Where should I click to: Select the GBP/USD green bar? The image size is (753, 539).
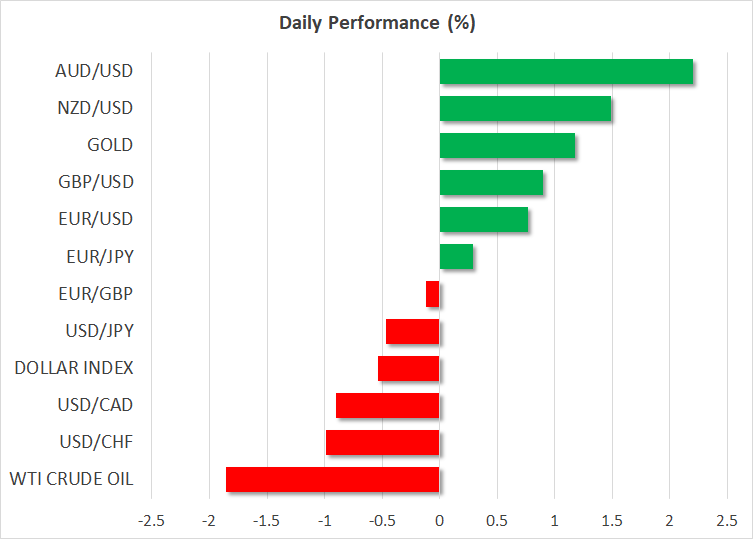point(491,183)
